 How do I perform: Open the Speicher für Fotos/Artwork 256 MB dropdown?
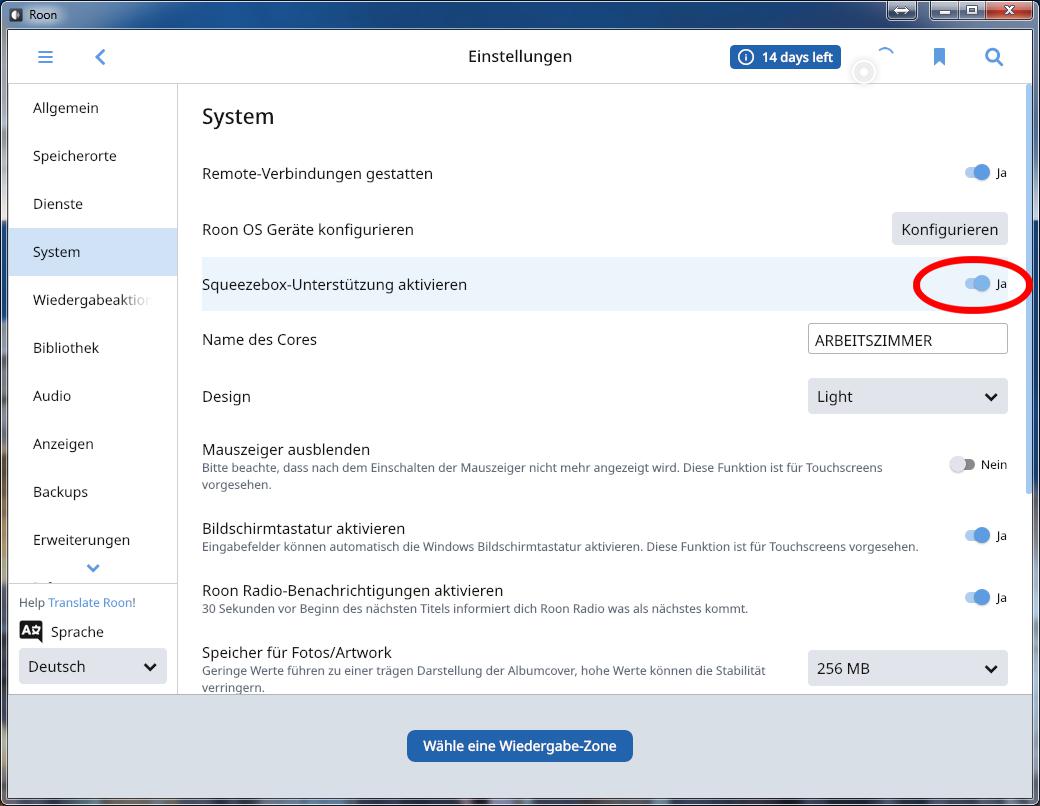click(x=907, y=668)
